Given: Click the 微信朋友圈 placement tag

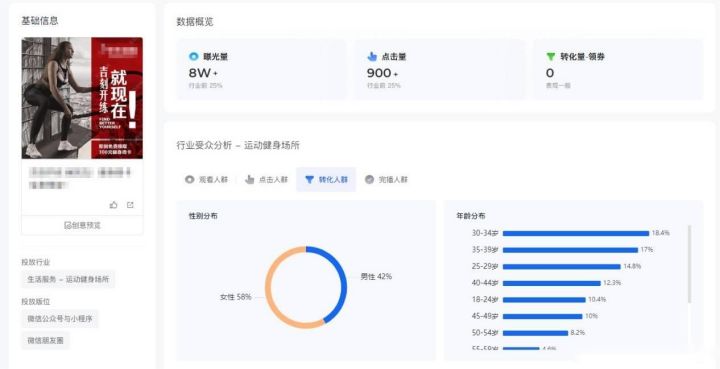Looking at the screenshot, I should (x=45, y=341).
